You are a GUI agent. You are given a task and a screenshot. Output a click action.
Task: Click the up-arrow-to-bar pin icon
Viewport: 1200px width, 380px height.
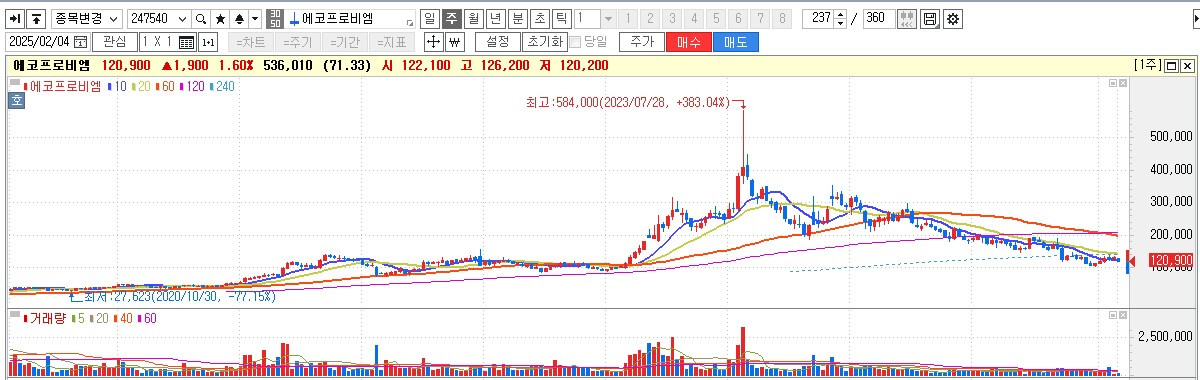tap(36, 19)
